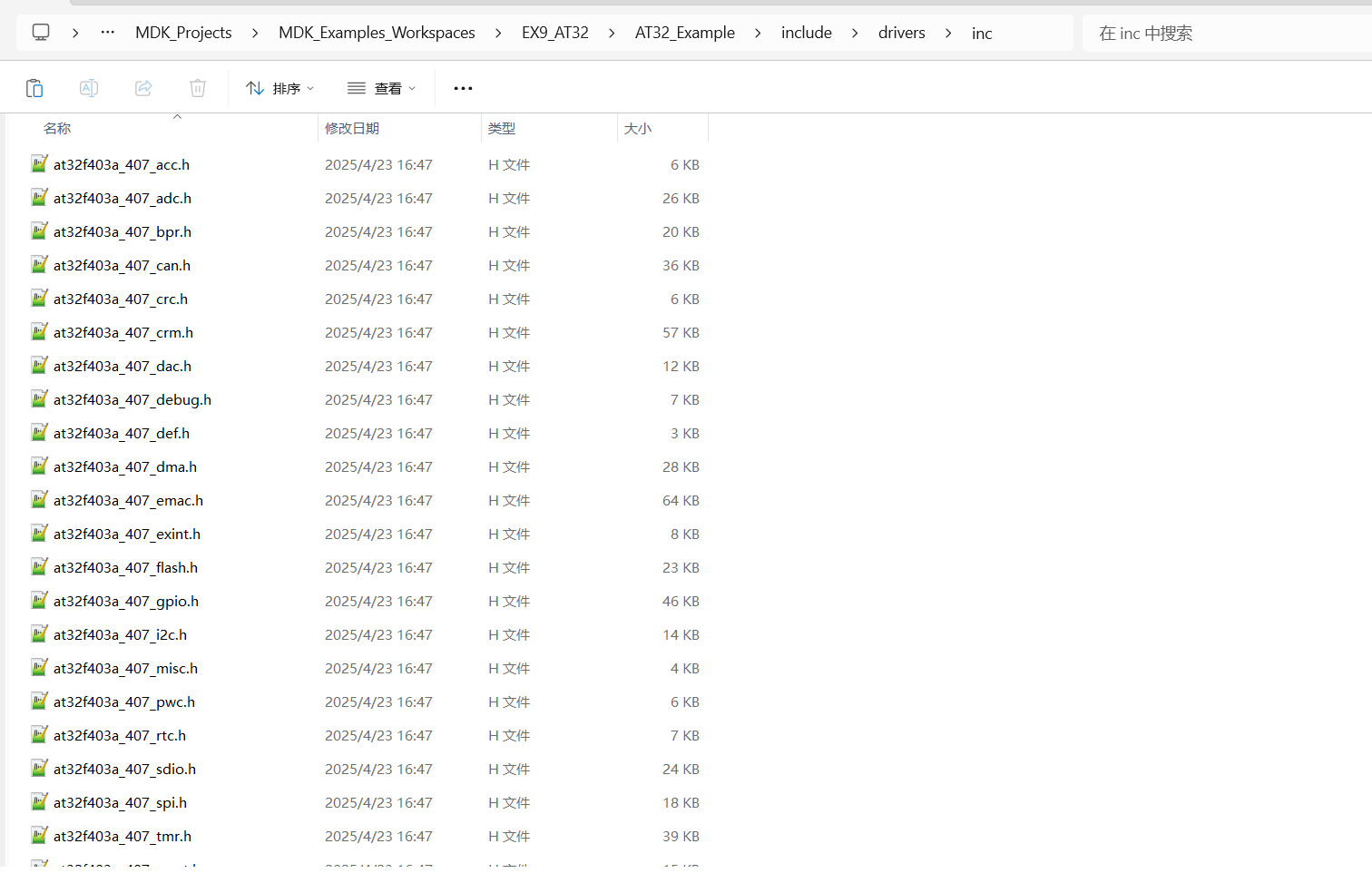Image resolution: width=1372 pixels, height=883 pixels.
Task: Select file icon of at32f403a_407_bpr.h
Action: pos(39,231)
